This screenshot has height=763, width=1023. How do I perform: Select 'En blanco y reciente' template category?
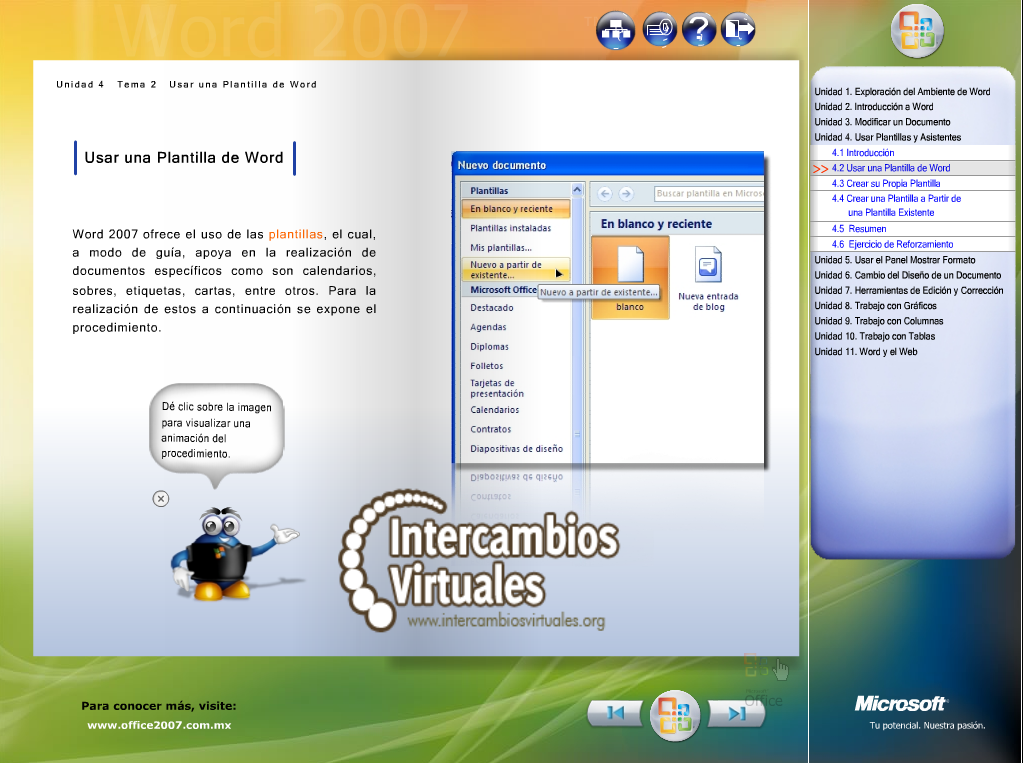coord(515,209)
